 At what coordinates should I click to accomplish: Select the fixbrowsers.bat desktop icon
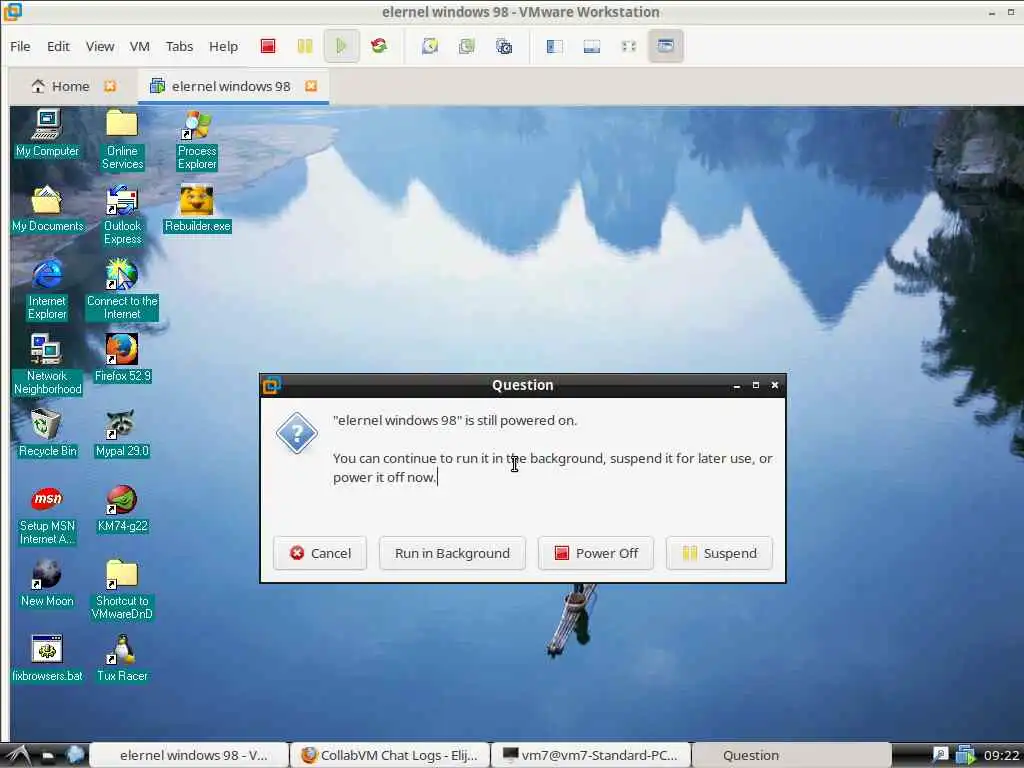[47, 658]
